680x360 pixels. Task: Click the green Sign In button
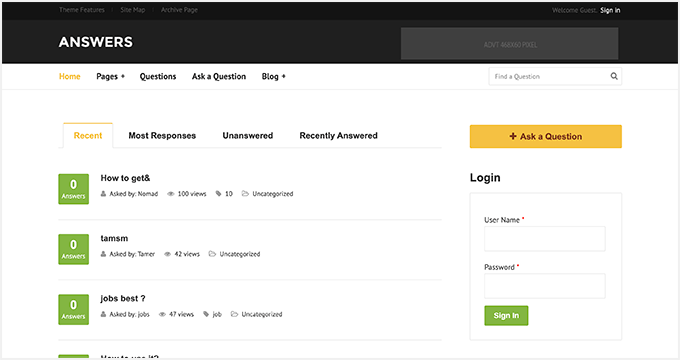coord(506,315)
